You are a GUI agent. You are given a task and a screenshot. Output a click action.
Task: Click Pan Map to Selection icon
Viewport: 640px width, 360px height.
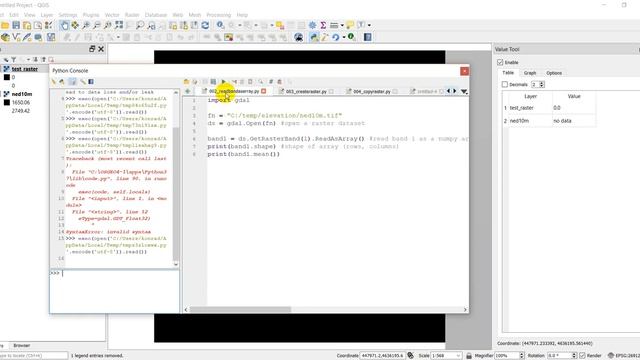point(75,25)
